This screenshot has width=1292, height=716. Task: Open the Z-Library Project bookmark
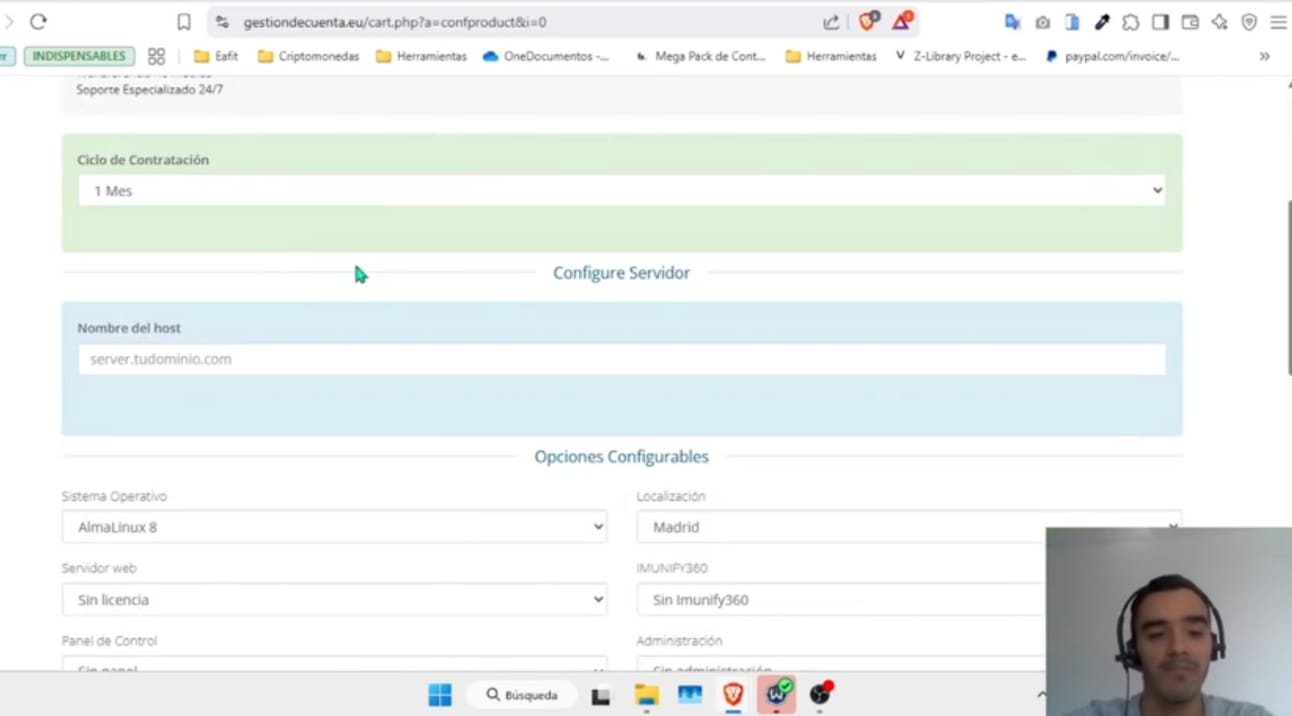(x=961, y=56)
